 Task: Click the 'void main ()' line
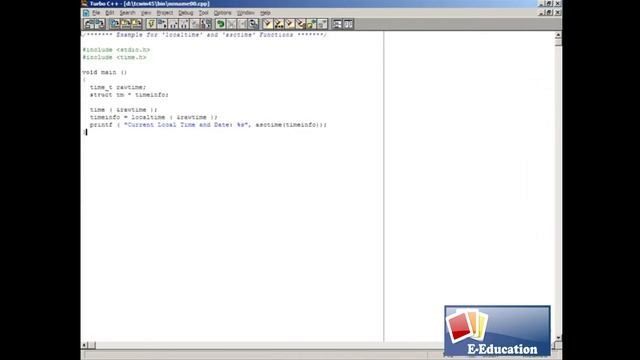(x=104, y=72)
